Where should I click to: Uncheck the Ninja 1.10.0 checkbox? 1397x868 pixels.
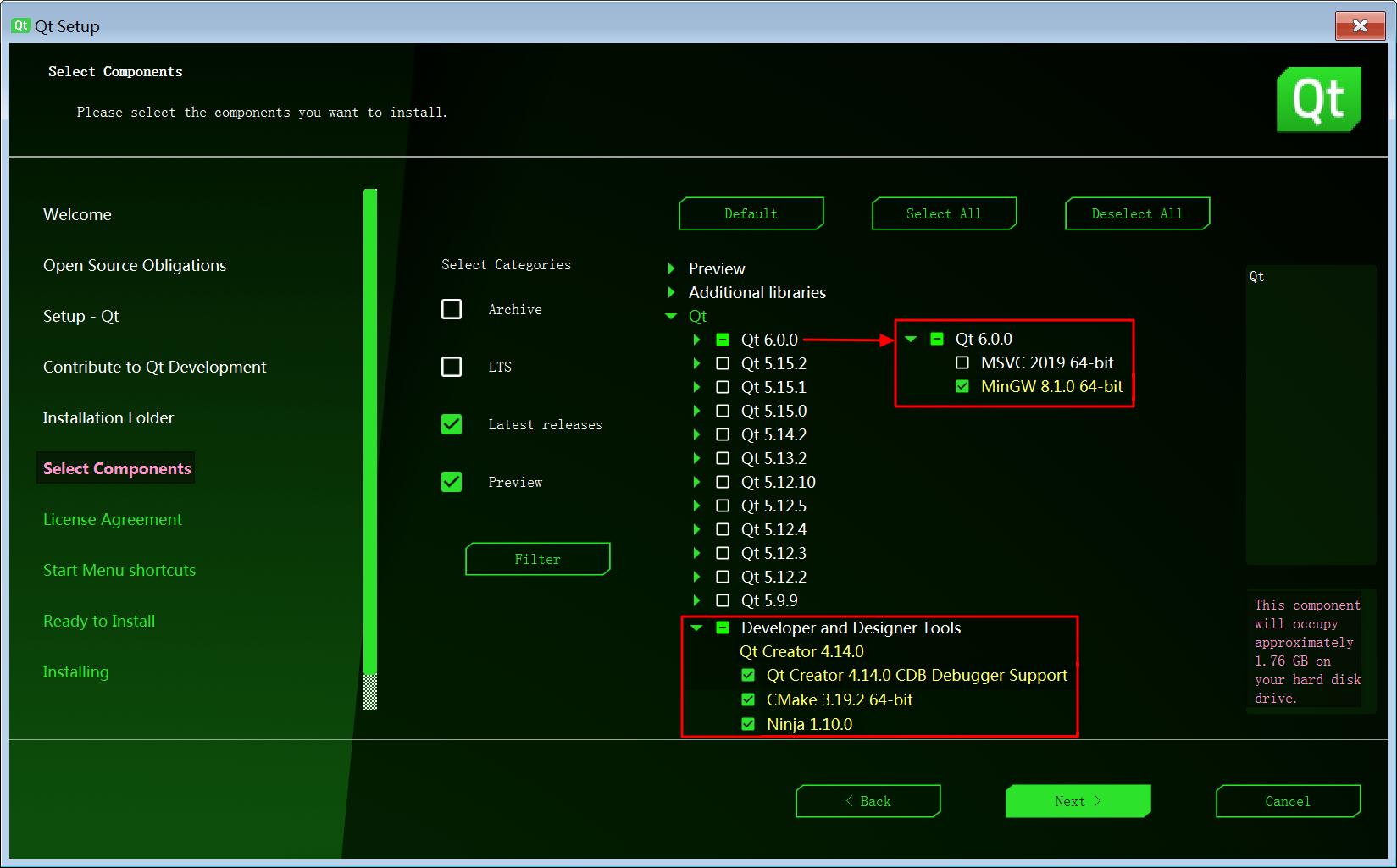coord(748,724)
